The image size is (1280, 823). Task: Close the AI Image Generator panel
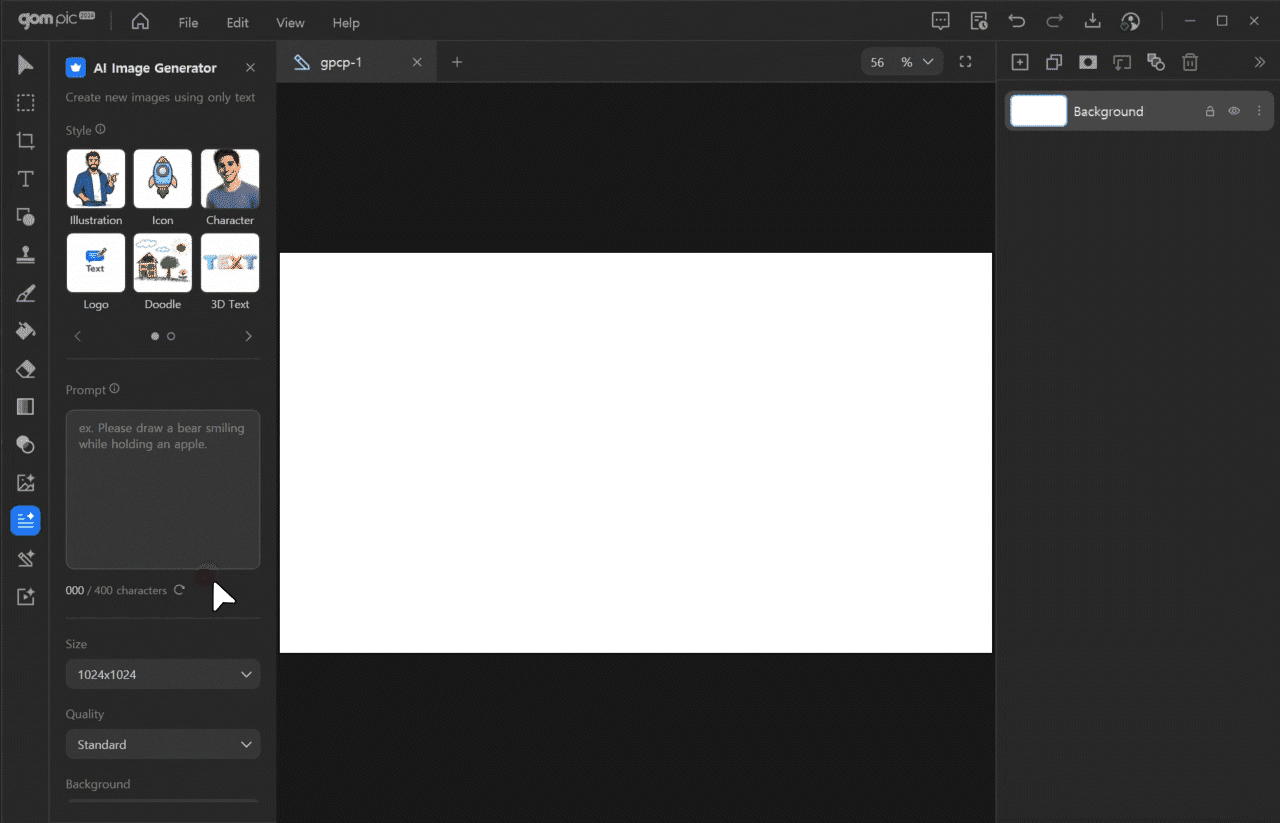click(250, 68)
